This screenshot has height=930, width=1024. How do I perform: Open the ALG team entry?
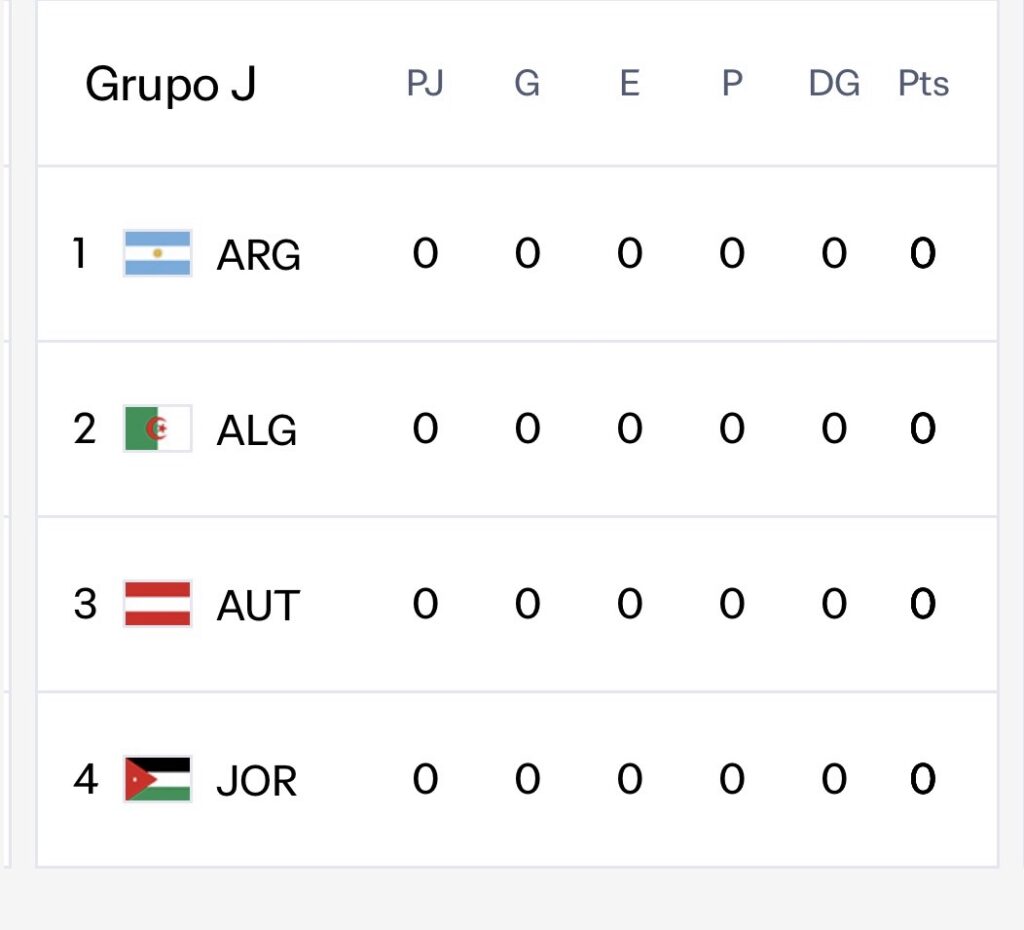pyautogui.click(x=257, y=431)
